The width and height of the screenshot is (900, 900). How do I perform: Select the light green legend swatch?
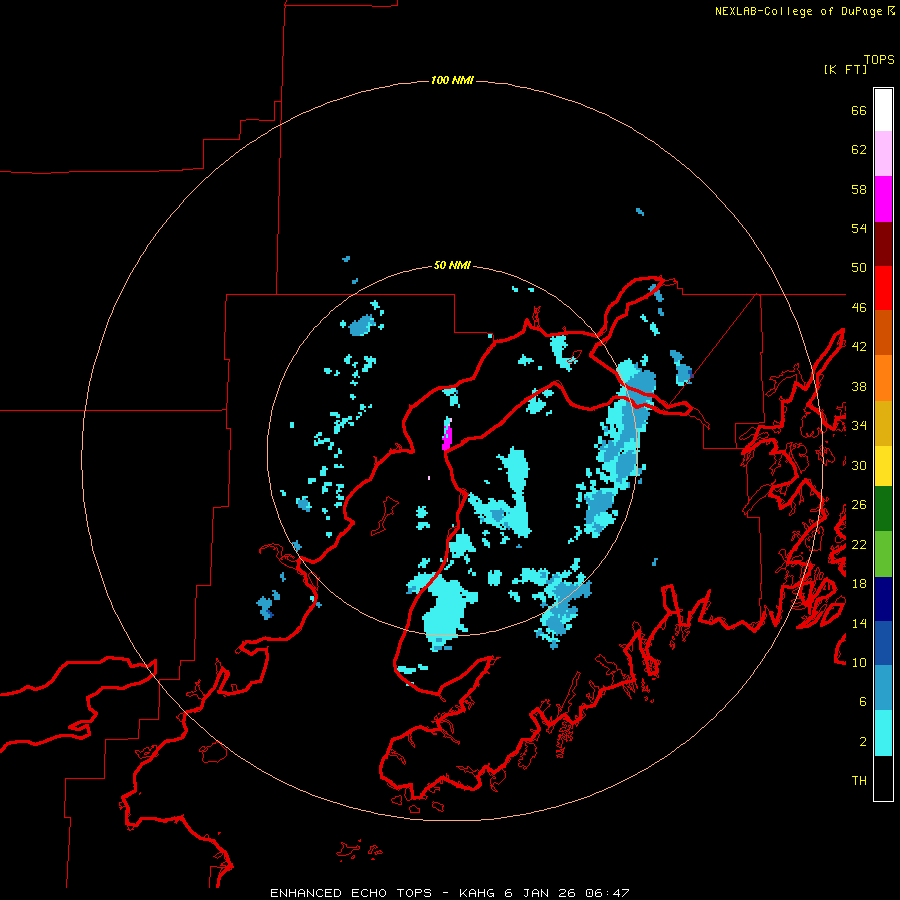click(x=883, y=554)
